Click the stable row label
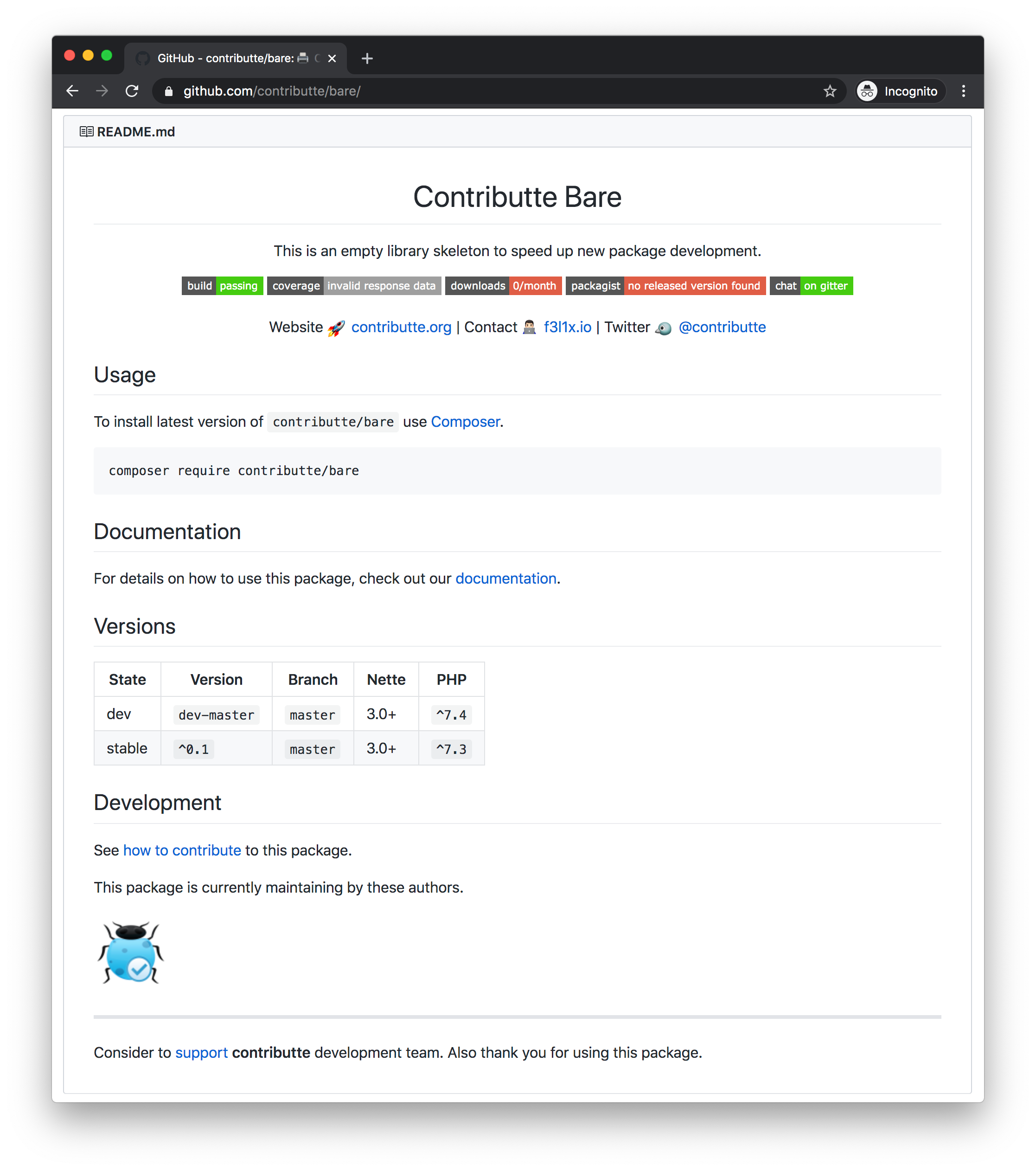1036x1171 pixels. point(127,748)
